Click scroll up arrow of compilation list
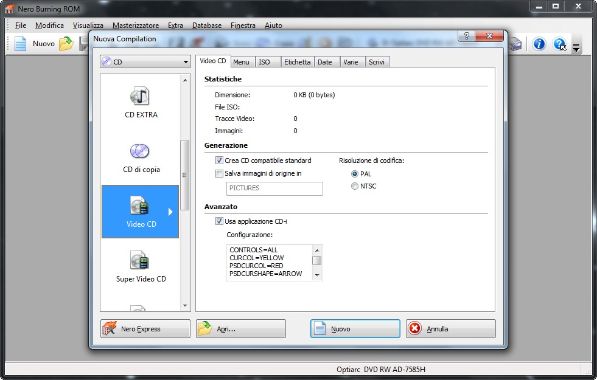 185,80
